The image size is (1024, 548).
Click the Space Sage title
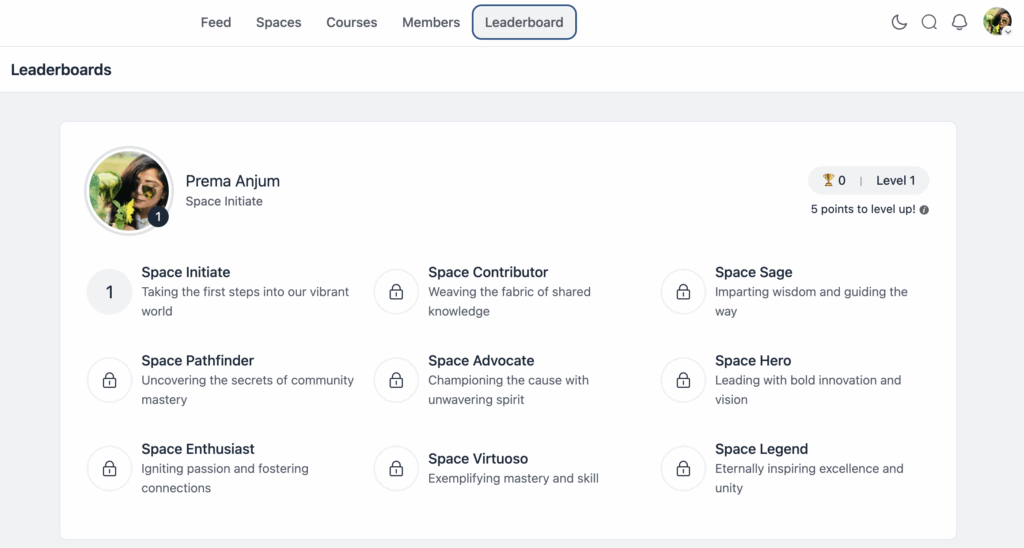(754, 272)
